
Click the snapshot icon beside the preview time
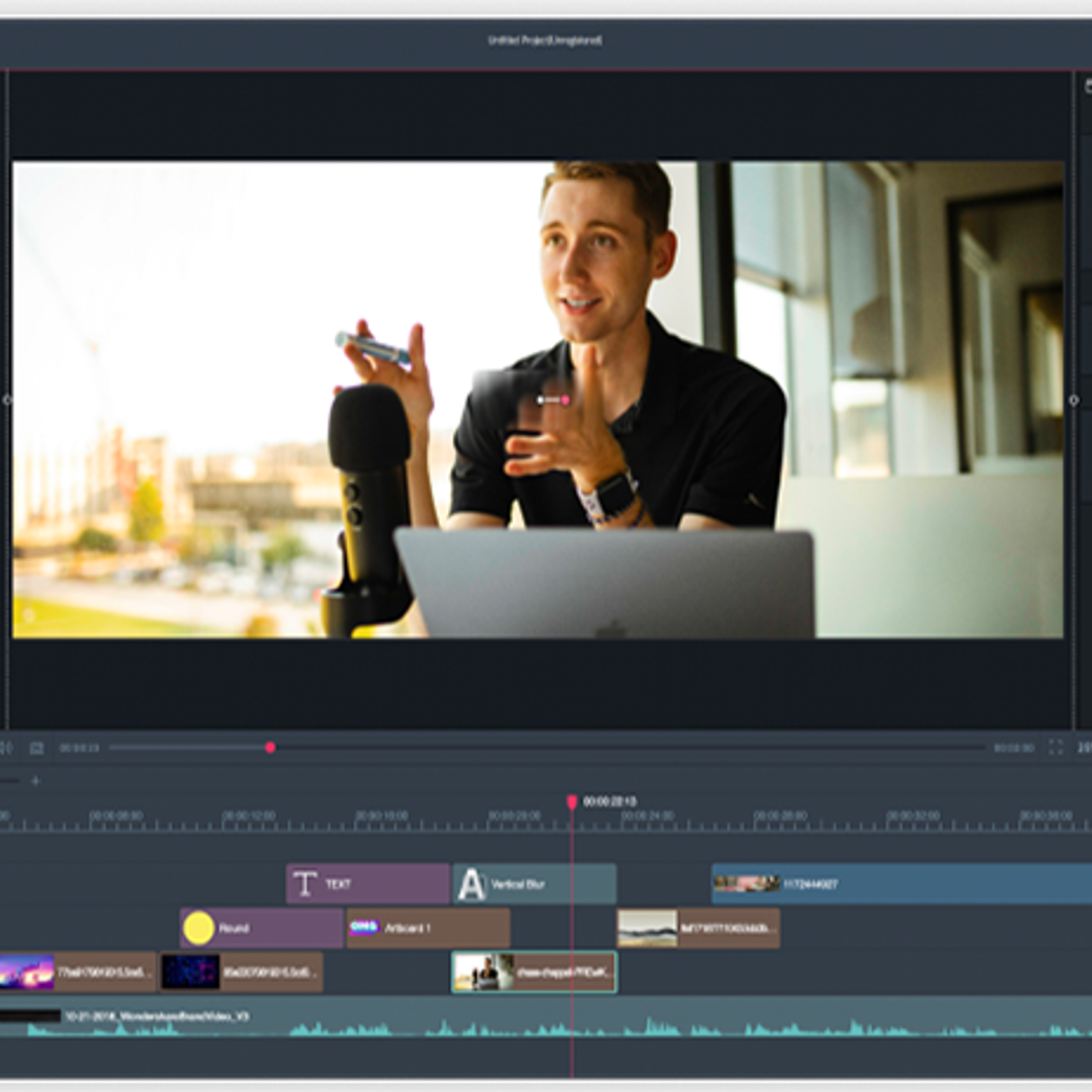pos(37,749)
